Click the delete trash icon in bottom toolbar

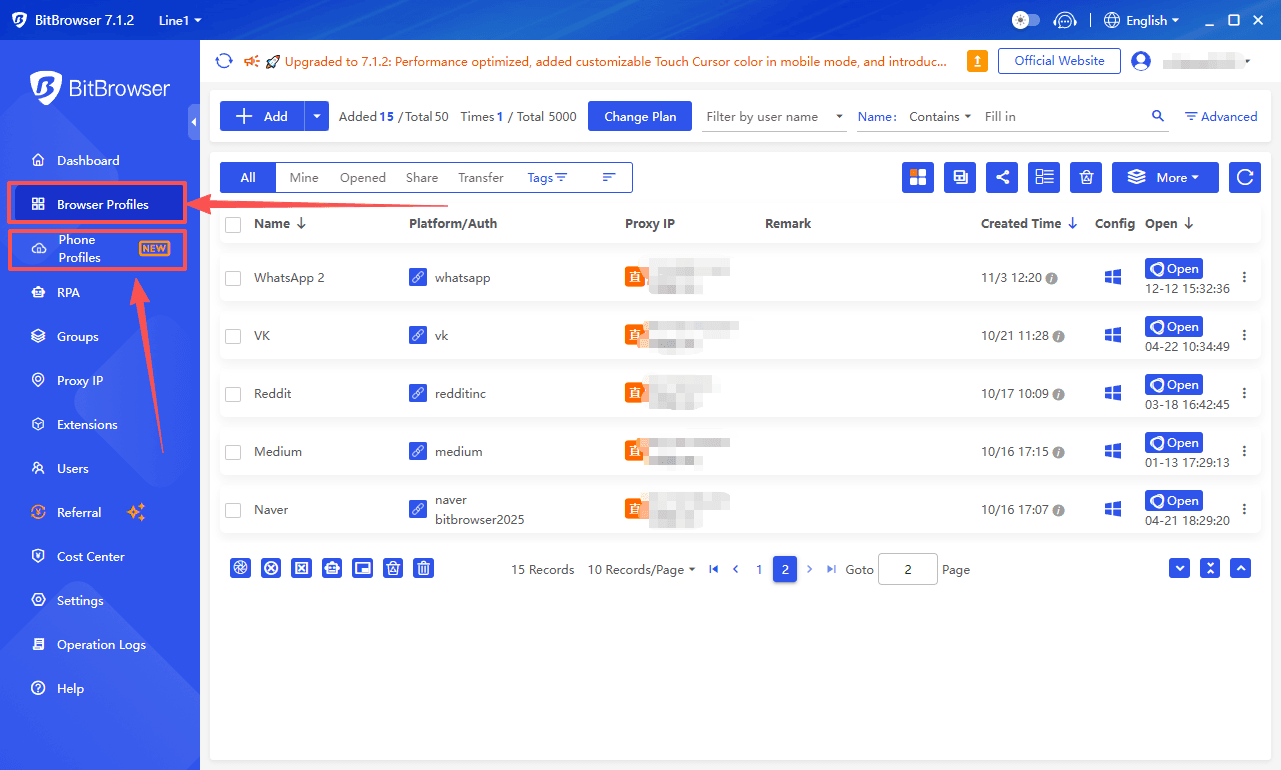tap(423, 568)
